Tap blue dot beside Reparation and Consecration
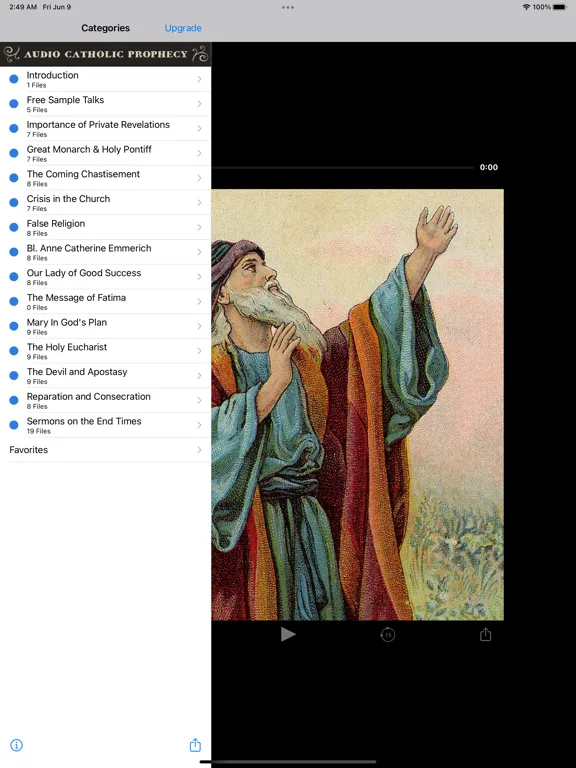The height and width of the screenshot is (768, 576). [14, 400]
